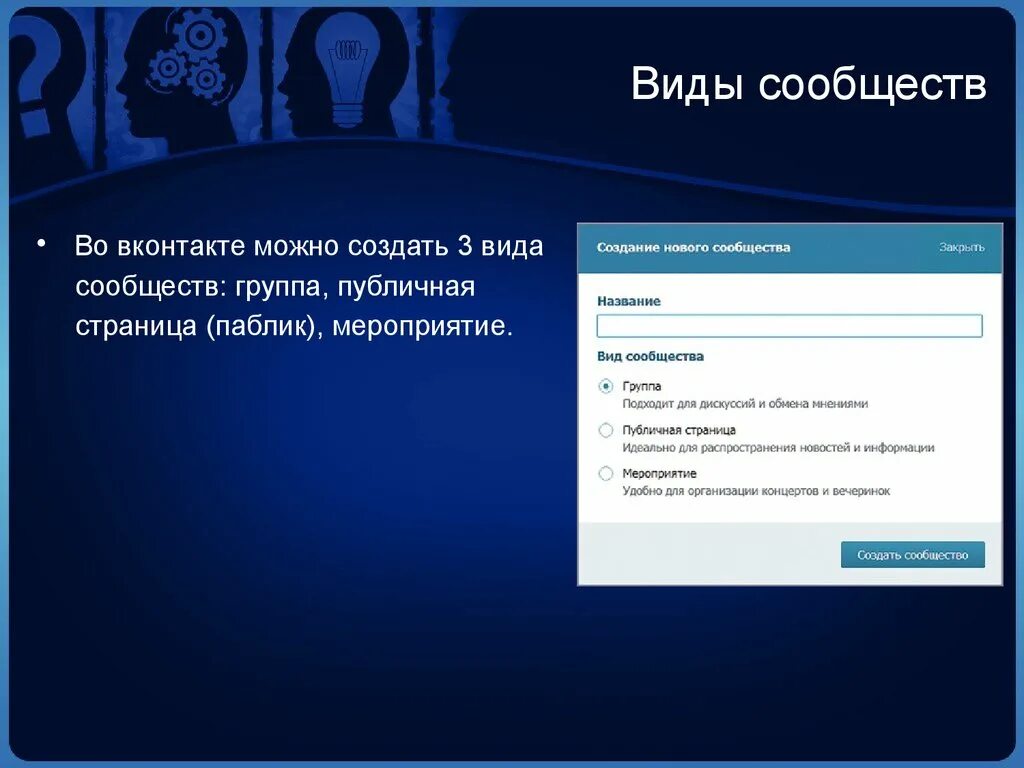Click the dialog title Создание нового сообщества
This screenshot has width=1024, height=768.
pyautogui.click(x=694, y=248)
